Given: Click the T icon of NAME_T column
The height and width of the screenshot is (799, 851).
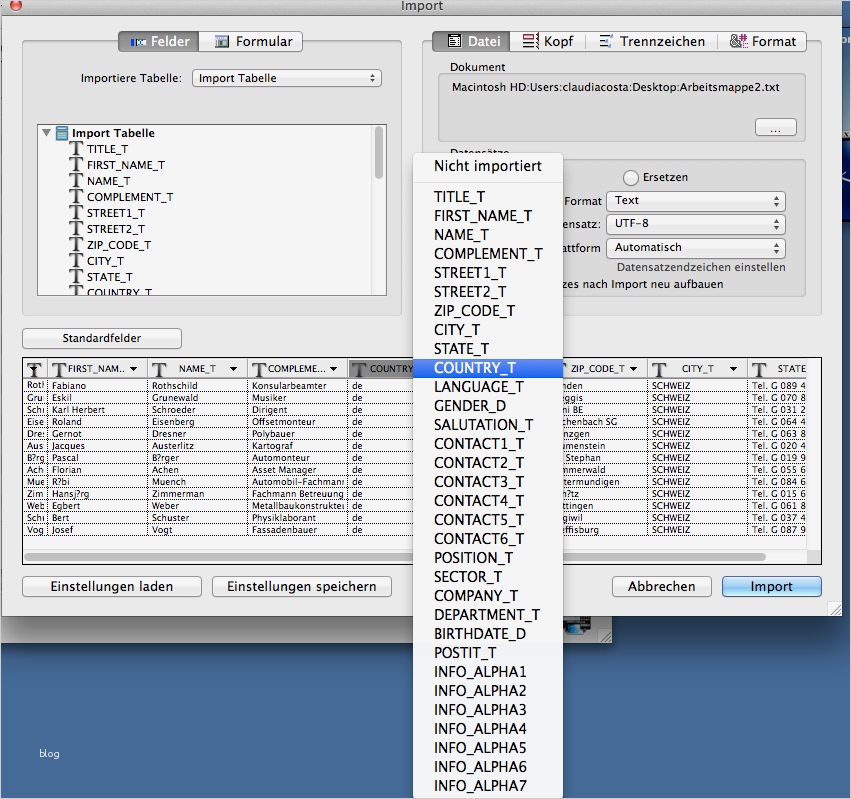Looking at the screenshot, I should 158,369.
